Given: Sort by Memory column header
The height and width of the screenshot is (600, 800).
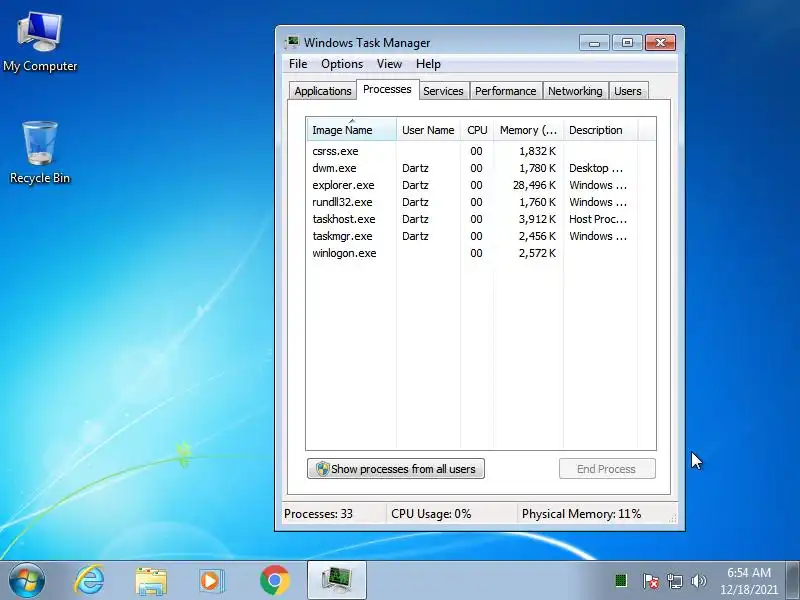Looking at the screenshot, I should click(529, 130).
